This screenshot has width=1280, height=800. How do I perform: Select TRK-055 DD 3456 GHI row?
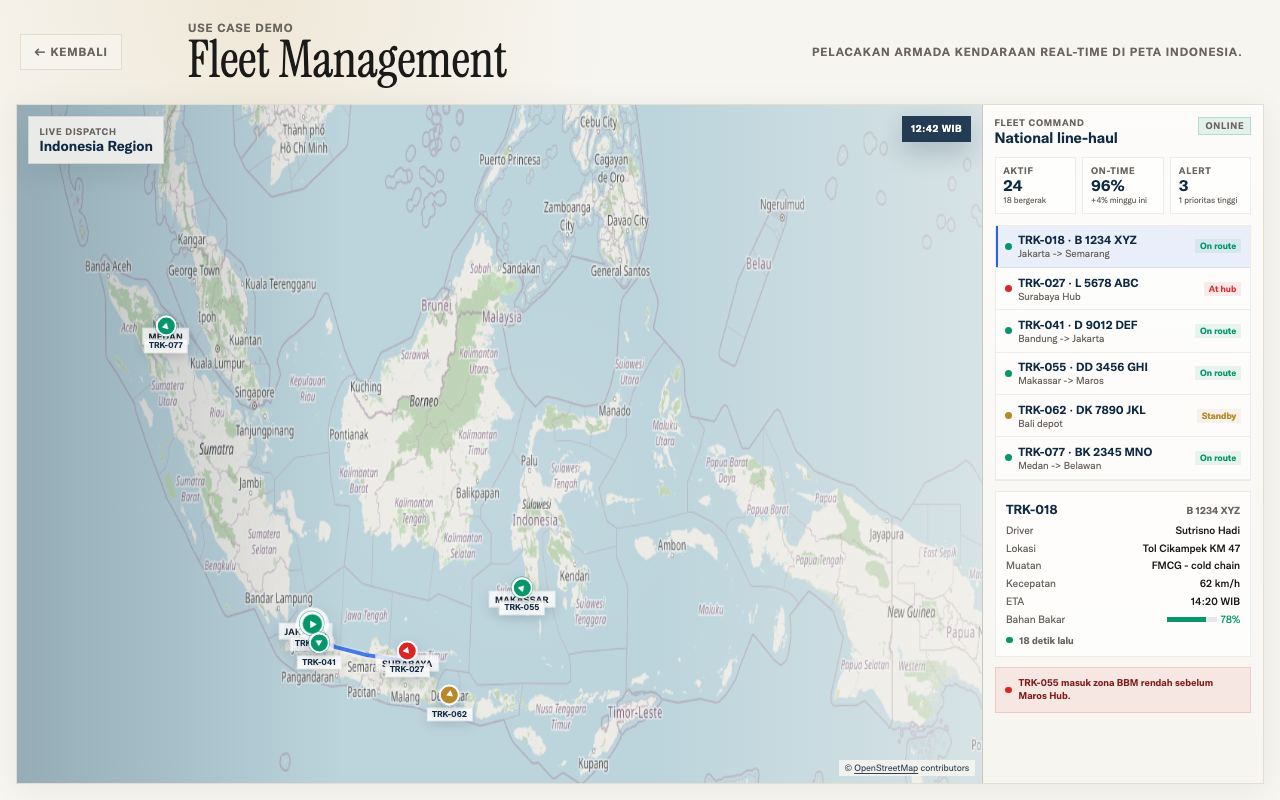point(1123,373)
